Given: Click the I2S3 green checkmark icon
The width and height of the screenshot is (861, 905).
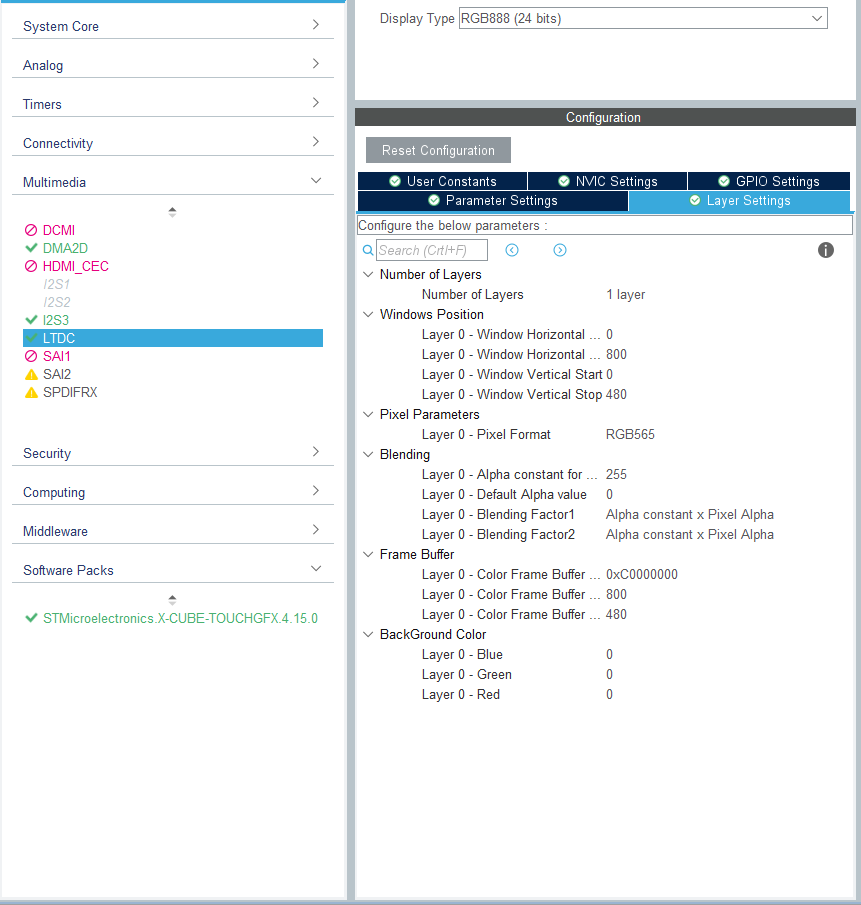Looking at the screenshot, I should coord(31,320).
